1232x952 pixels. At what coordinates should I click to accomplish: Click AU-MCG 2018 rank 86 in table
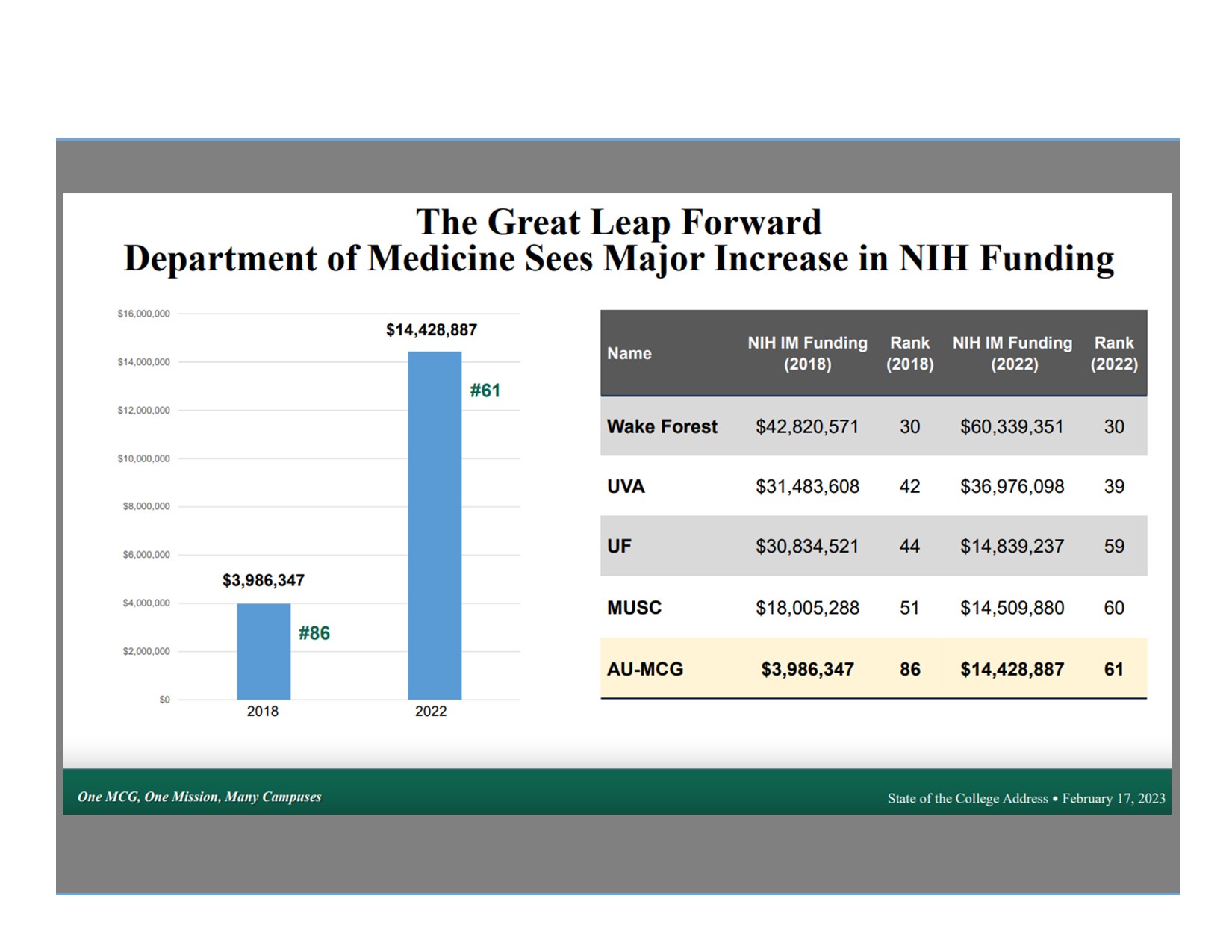[x=909, y=669]
